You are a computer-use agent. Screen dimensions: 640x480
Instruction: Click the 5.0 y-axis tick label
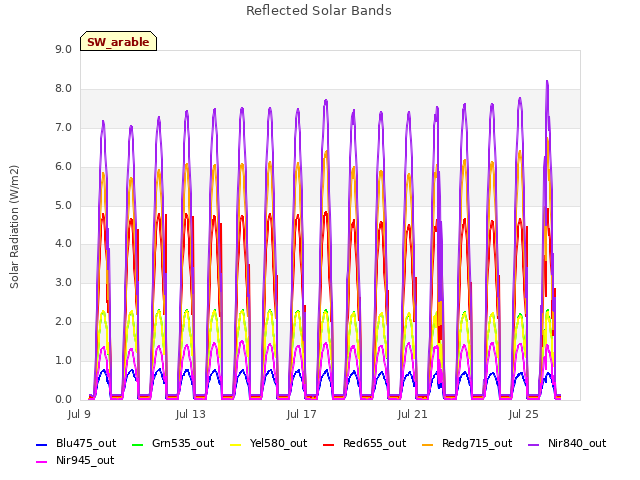[x=63, y=205]
